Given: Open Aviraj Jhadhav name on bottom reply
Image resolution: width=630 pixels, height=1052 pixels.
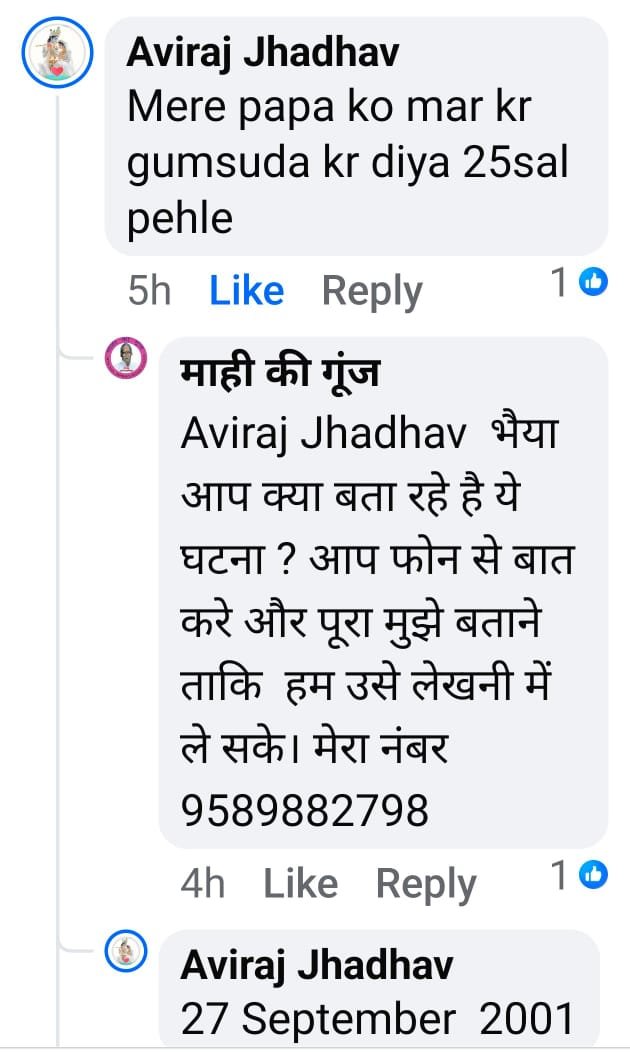Looking at the screenshot, I should [x=317, y=964].
